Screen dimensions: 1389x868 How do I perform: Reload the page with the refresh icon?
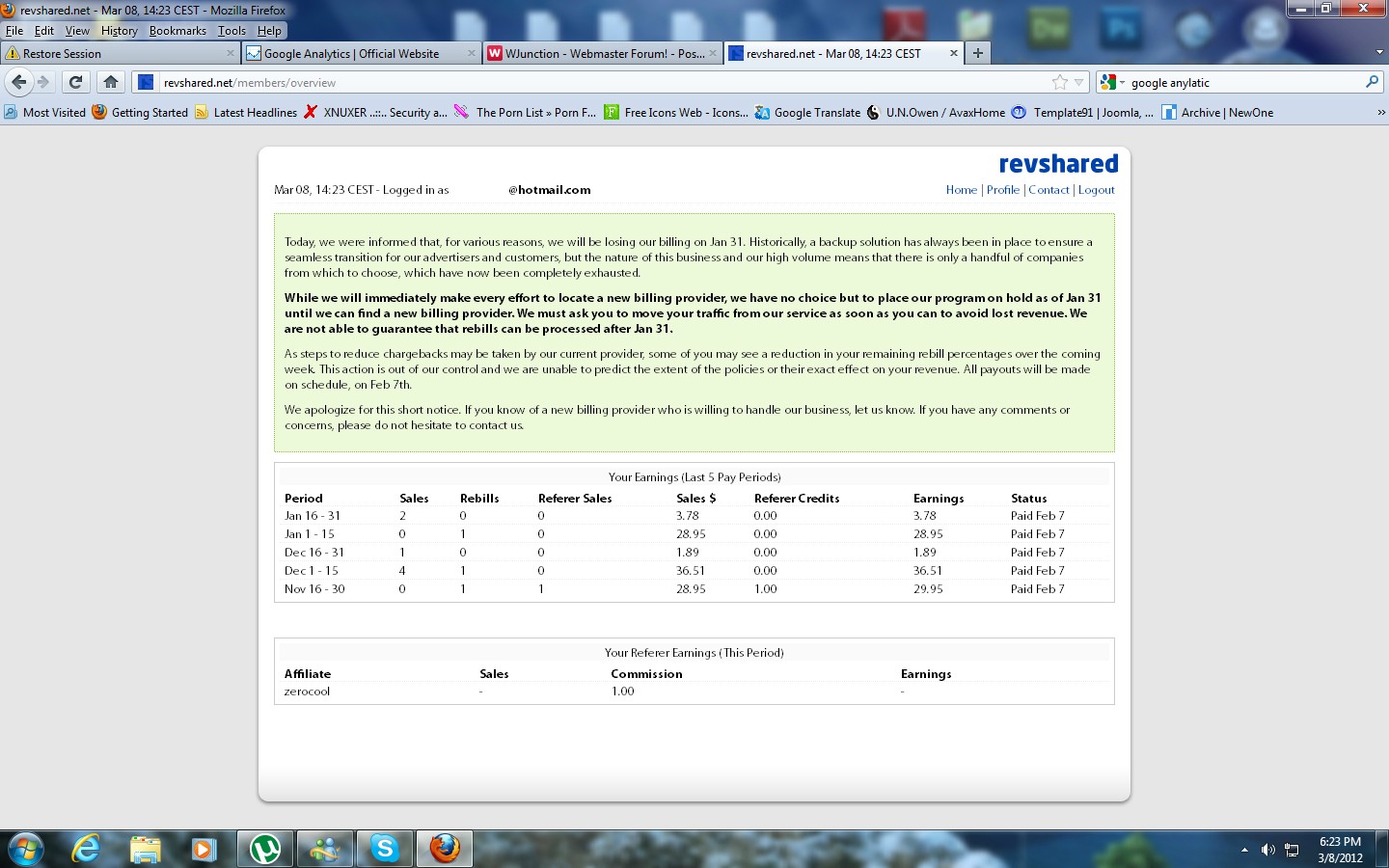[x=76, y=82]
